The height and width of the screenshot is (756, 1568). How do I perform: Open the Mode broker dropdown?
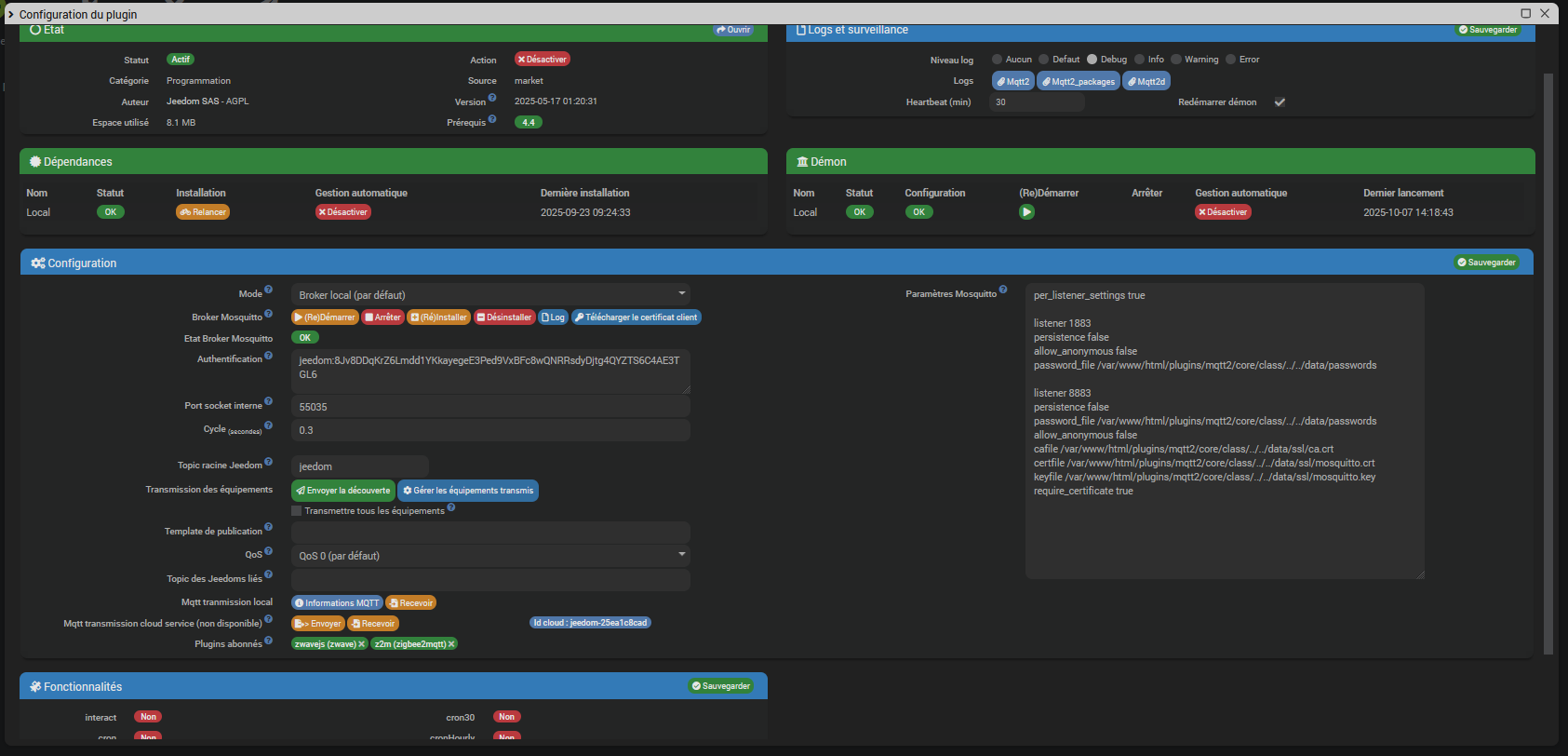click(490, 295)
